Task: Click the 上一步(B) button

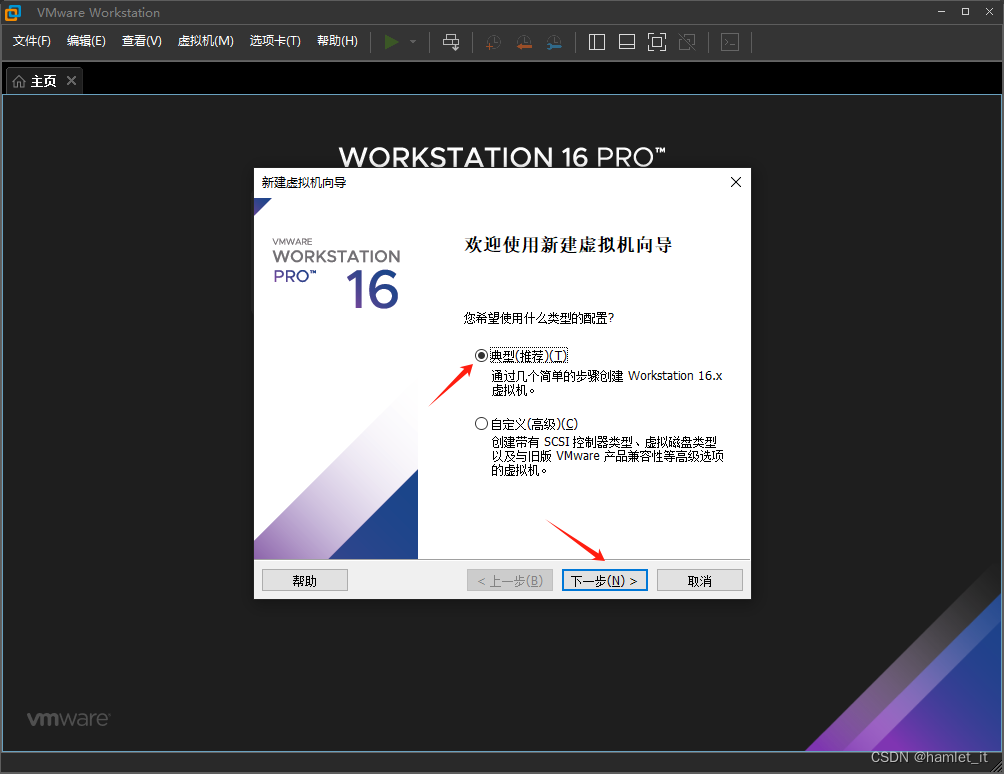Action: coord(510,581)
